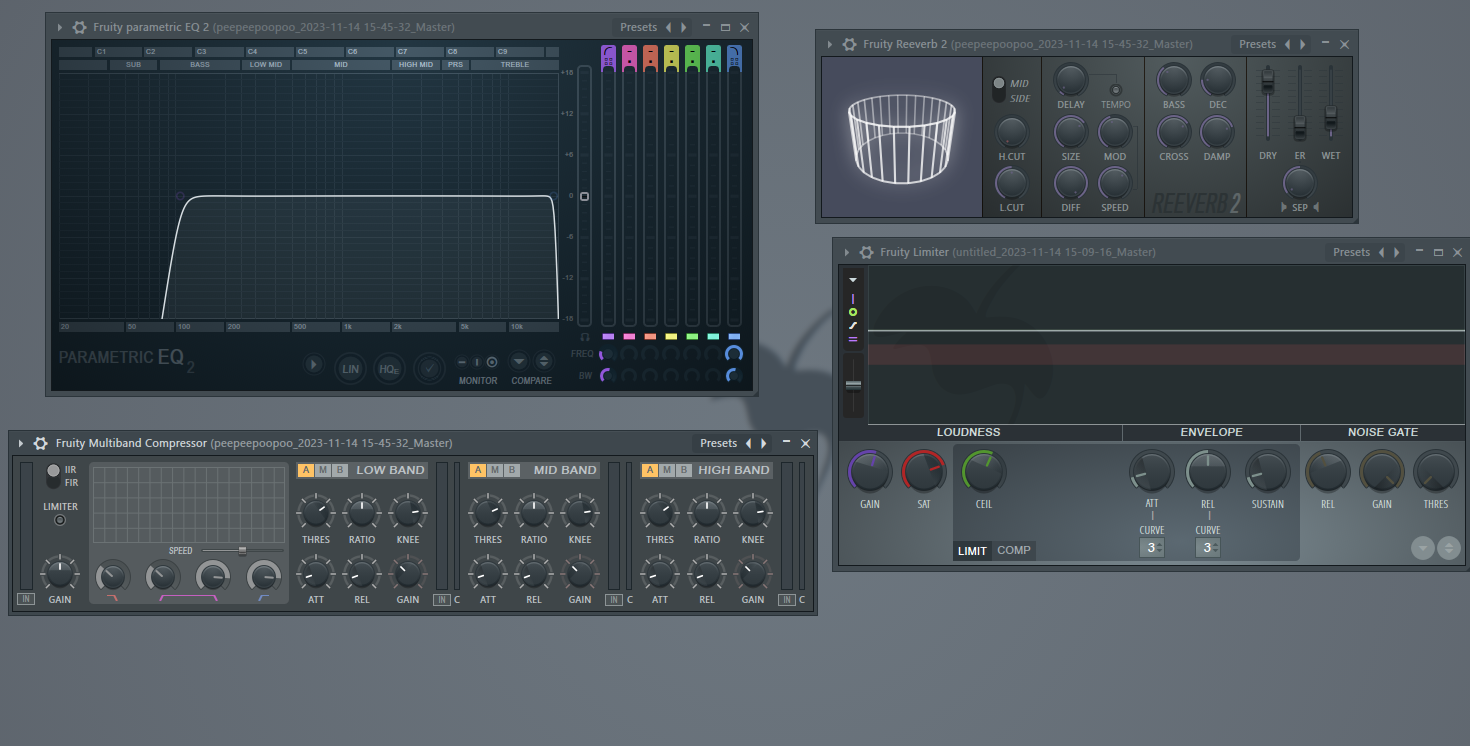Select the HIGH MID frequency range label in EQ
1470x746 pixels.
point(416,65)
